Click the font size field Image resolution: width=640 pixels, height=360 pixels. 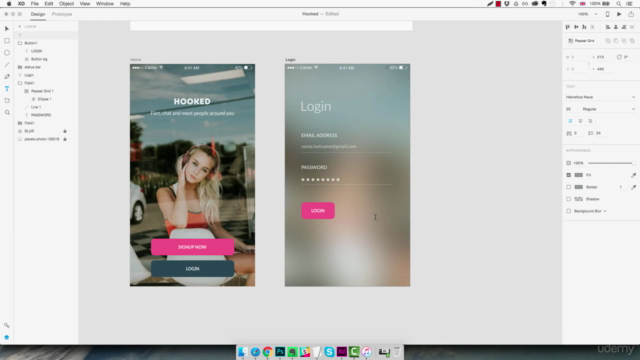point(571,109)
